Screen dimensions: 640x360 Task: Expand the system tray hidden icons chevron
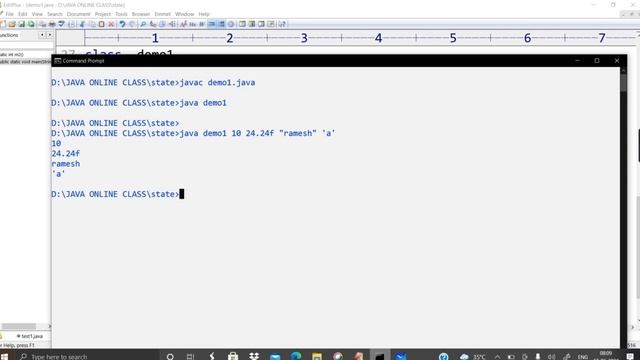[x=497, y=356]
